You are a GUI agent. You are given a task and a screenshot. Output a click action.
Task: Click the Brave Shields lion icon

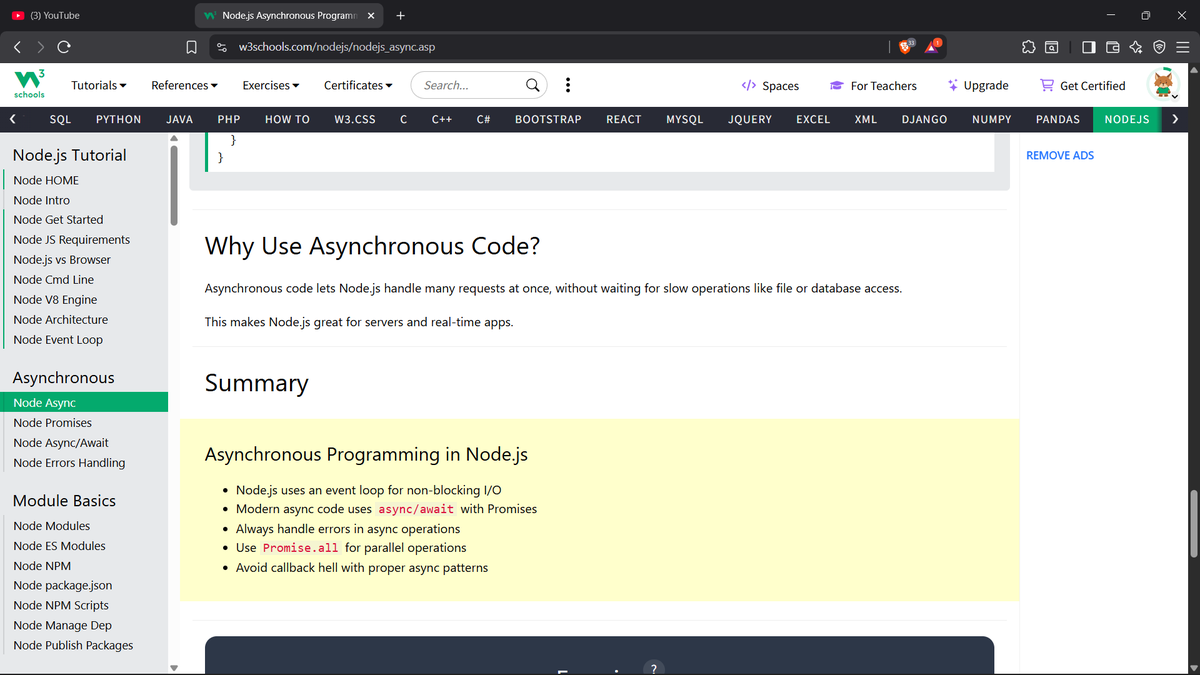click(906, 46)
